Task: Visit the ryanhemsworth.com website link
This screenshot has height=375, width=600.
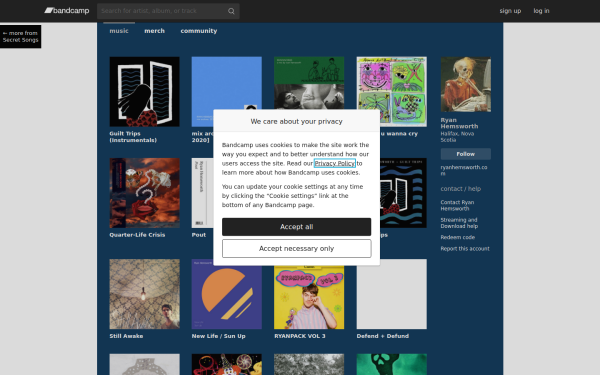Action: coord(464,170)
